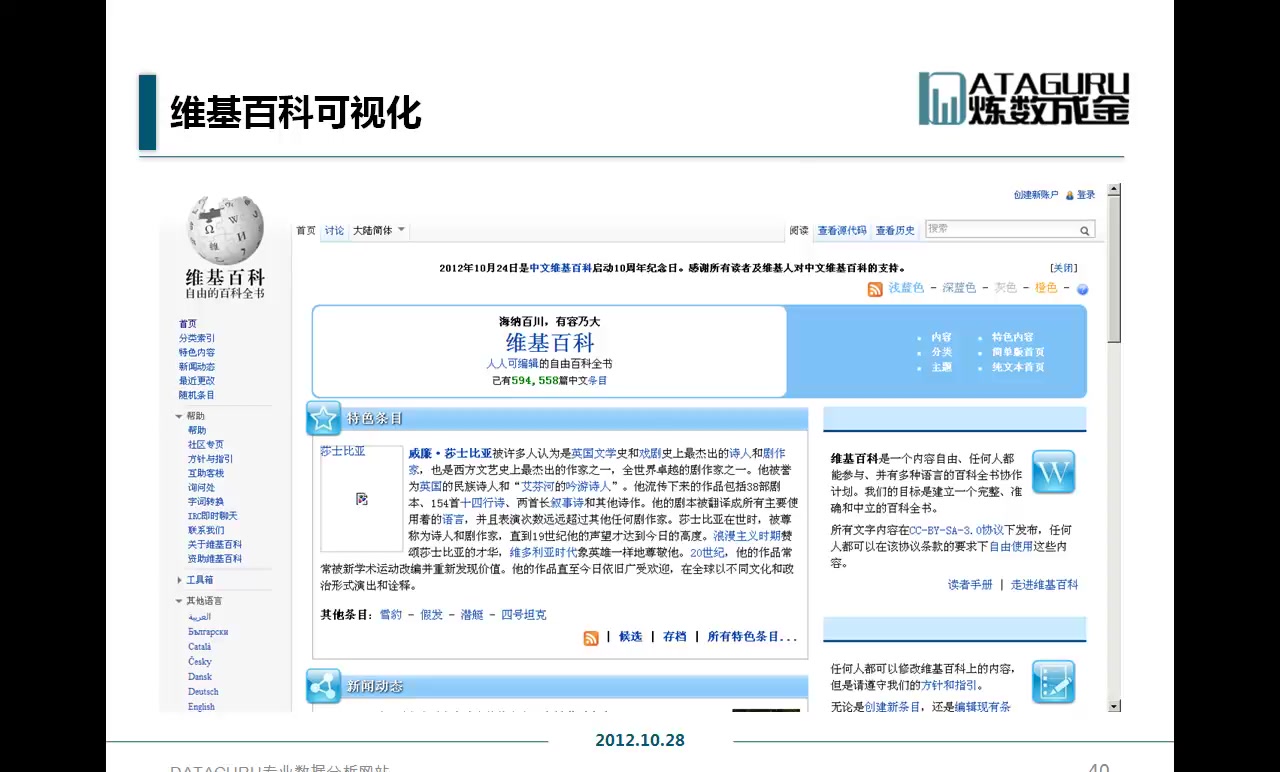
Task: Click the page scrollbar up arrow
Action: tap(1115, 190)
